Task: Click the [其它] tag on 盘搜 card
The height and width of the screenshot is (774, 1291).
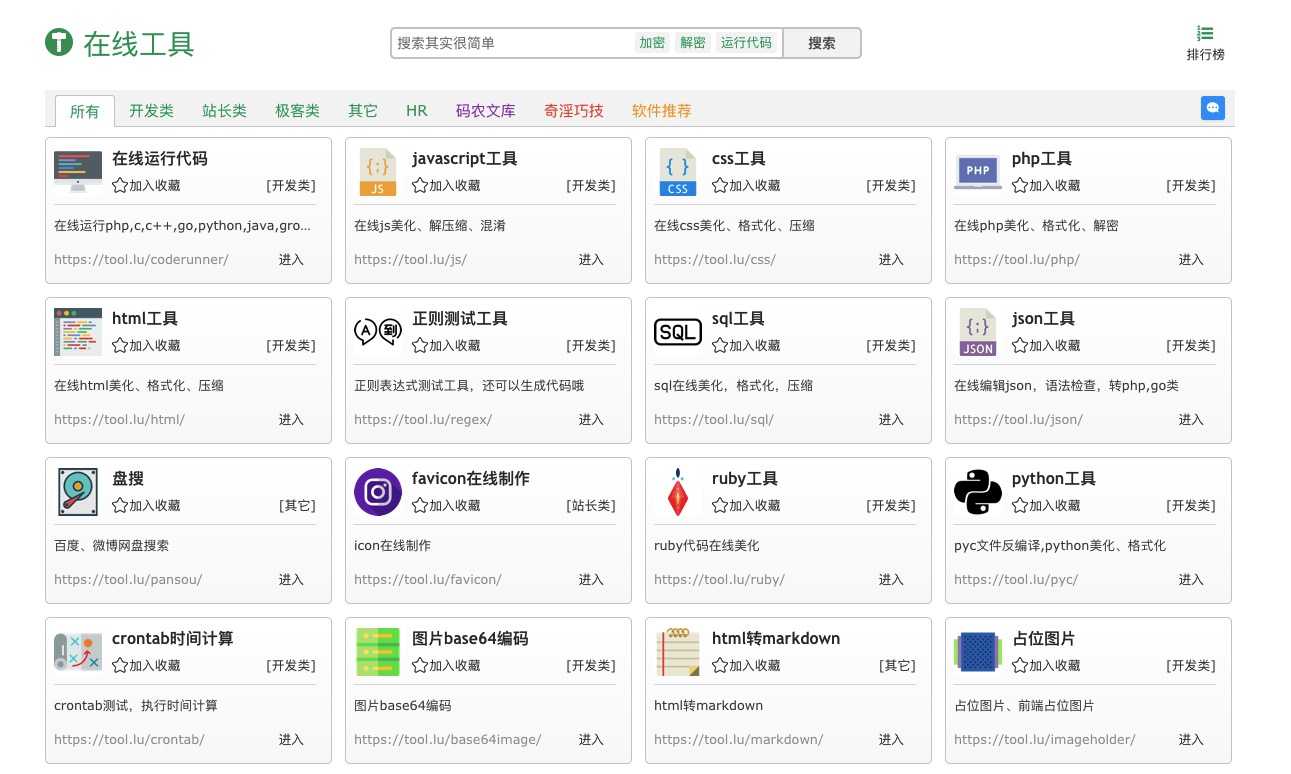Action: [297, 505]
